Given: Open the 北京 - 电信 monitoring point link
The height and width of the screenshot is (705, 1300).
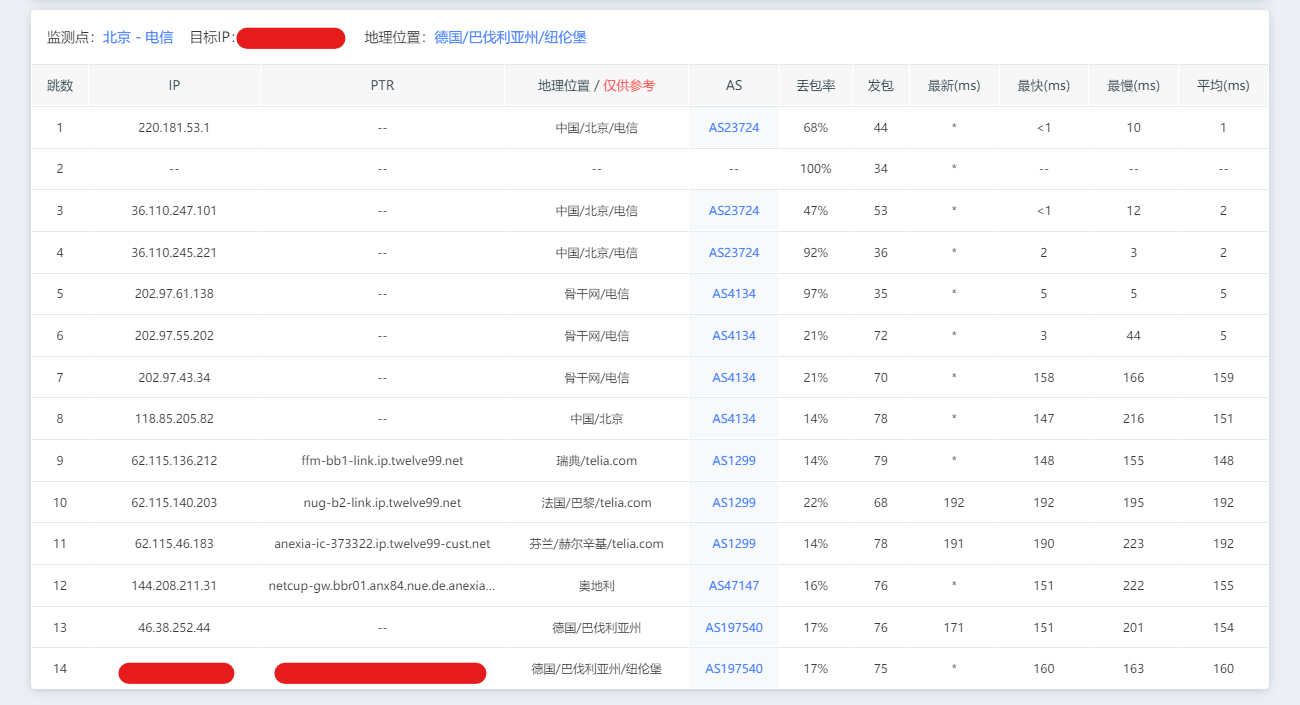Looking at the screenshot, I should [138, 37].
